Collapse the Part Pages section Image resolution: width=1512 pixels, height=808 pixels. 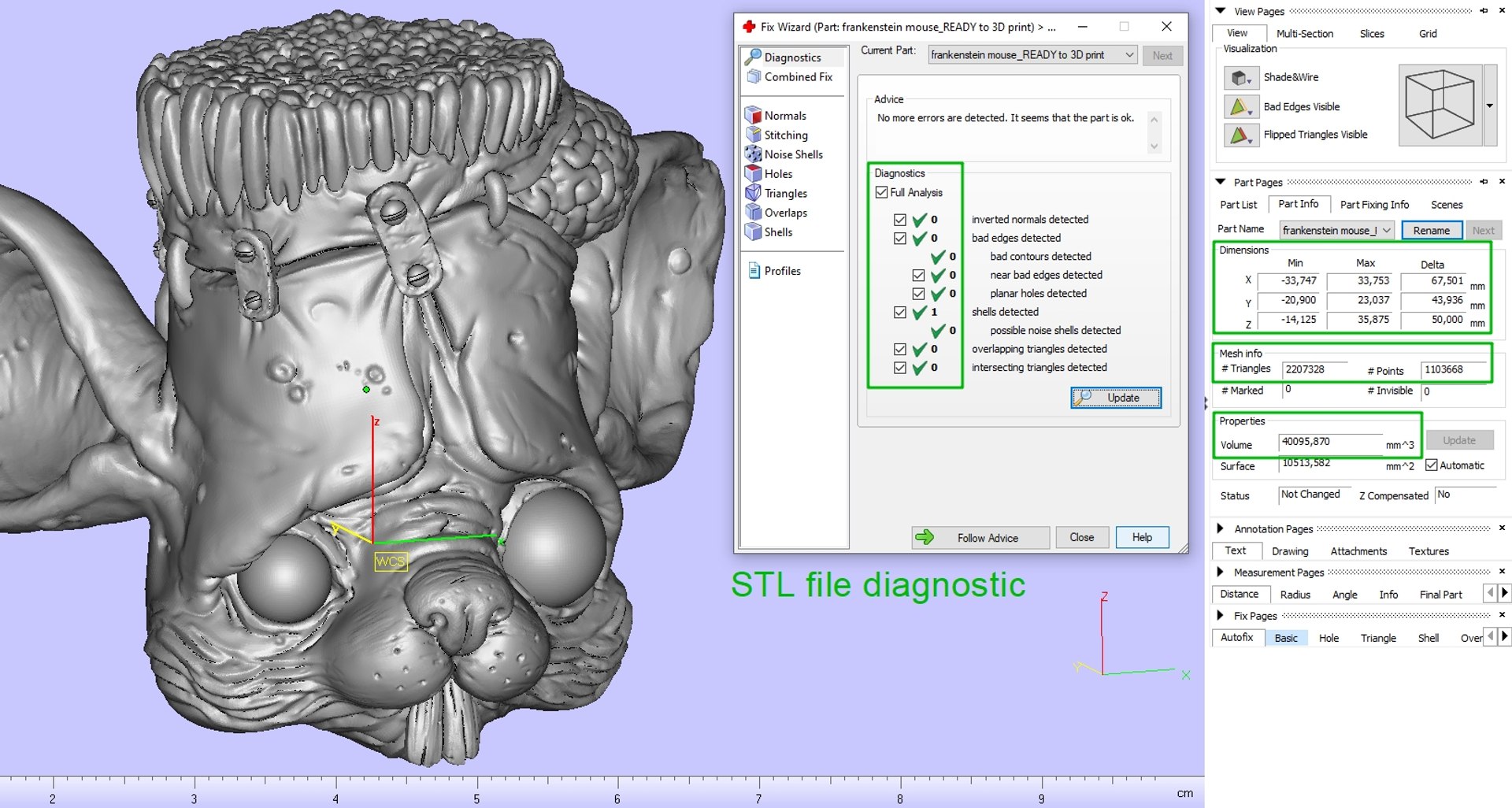pyautogui.click(x=1221, y=182)
